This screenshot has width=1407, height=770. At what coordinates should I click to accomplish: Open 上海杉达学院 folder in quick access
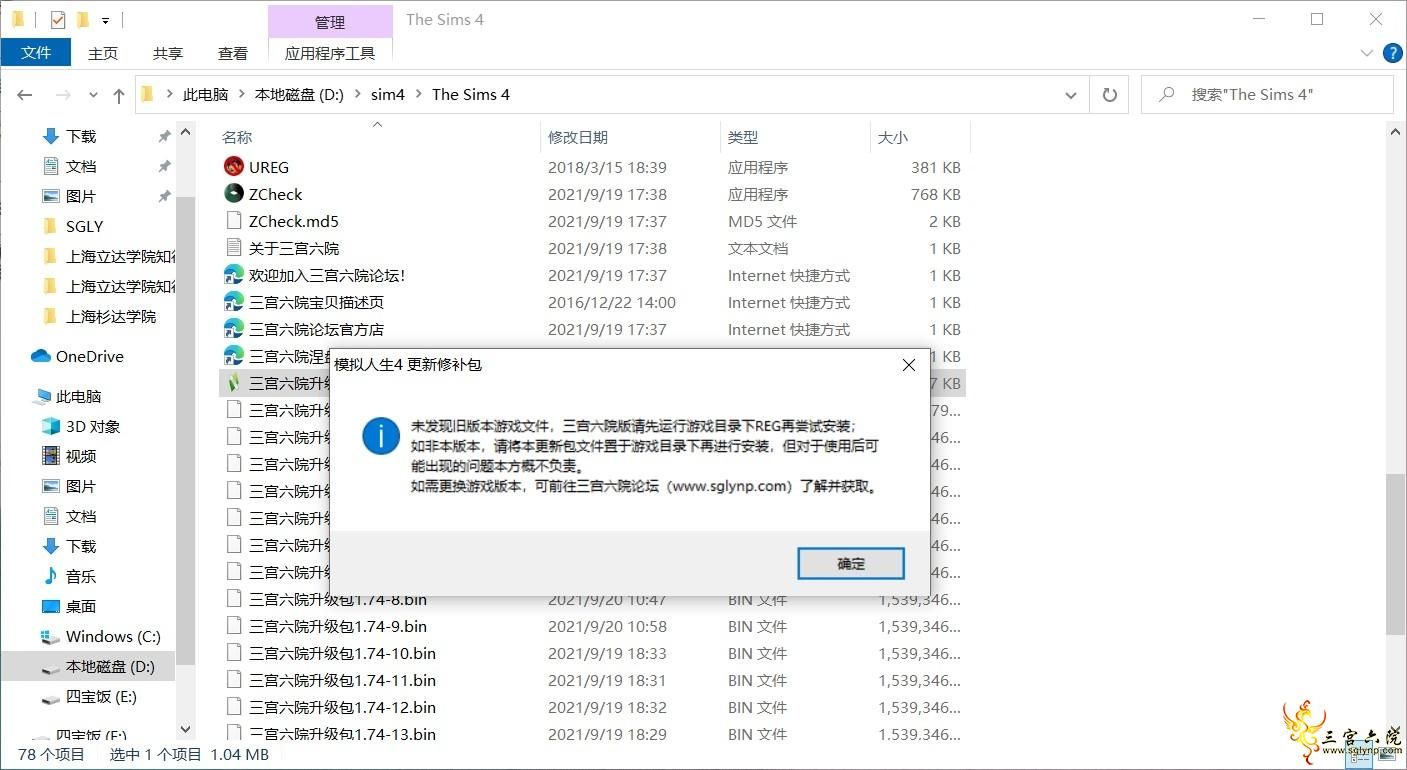tap(110, 316)
